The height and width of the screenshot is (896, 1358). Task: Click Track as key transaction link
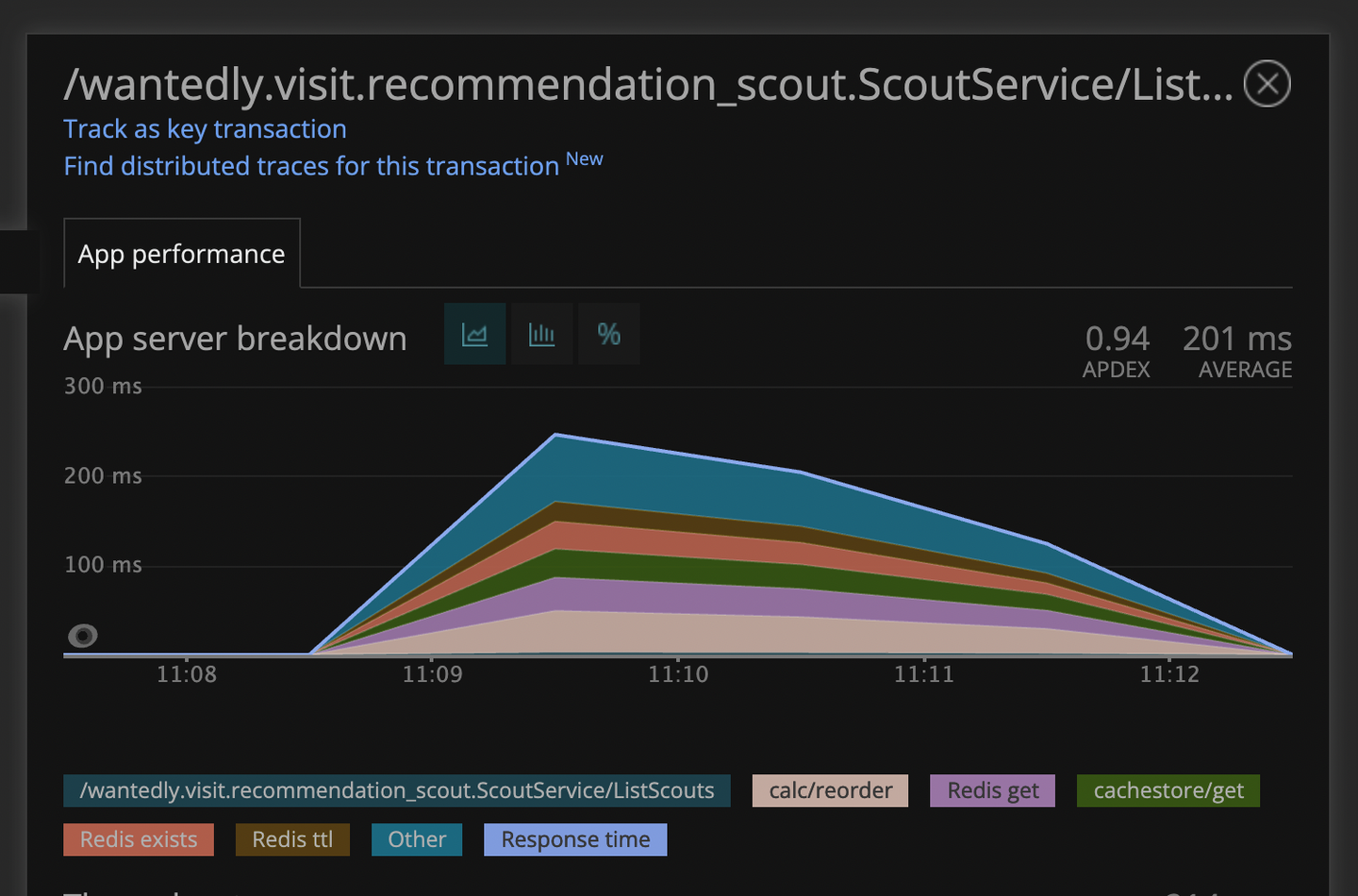(205, 129)
